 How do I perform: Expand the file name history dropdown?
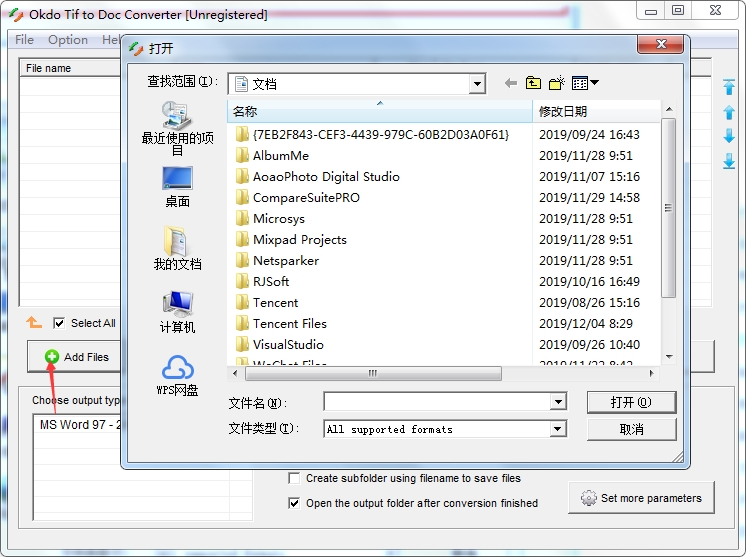[x=558, y=402]
